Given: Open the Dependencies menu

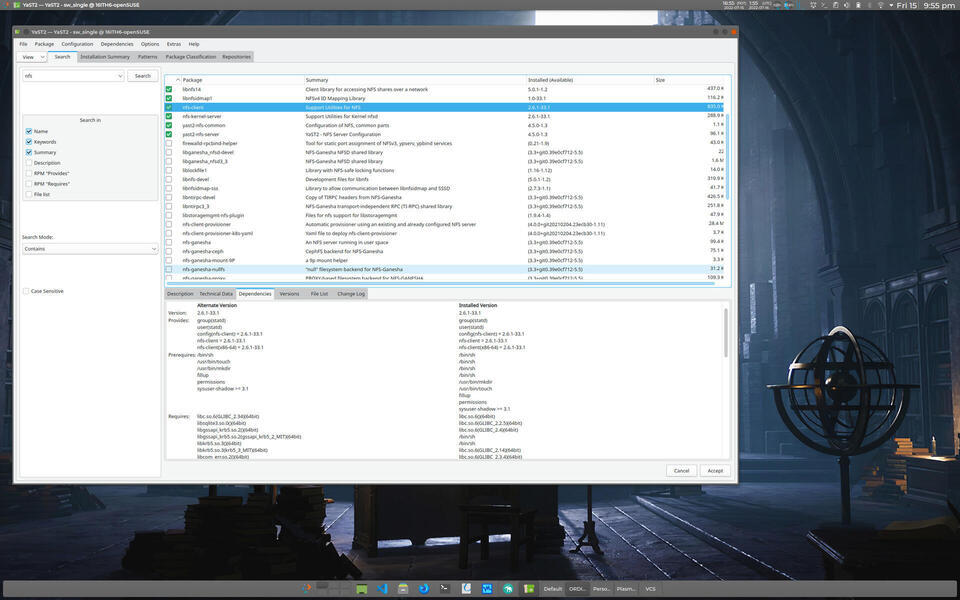Looking at the screenshot, I should (x=117, y=44).
